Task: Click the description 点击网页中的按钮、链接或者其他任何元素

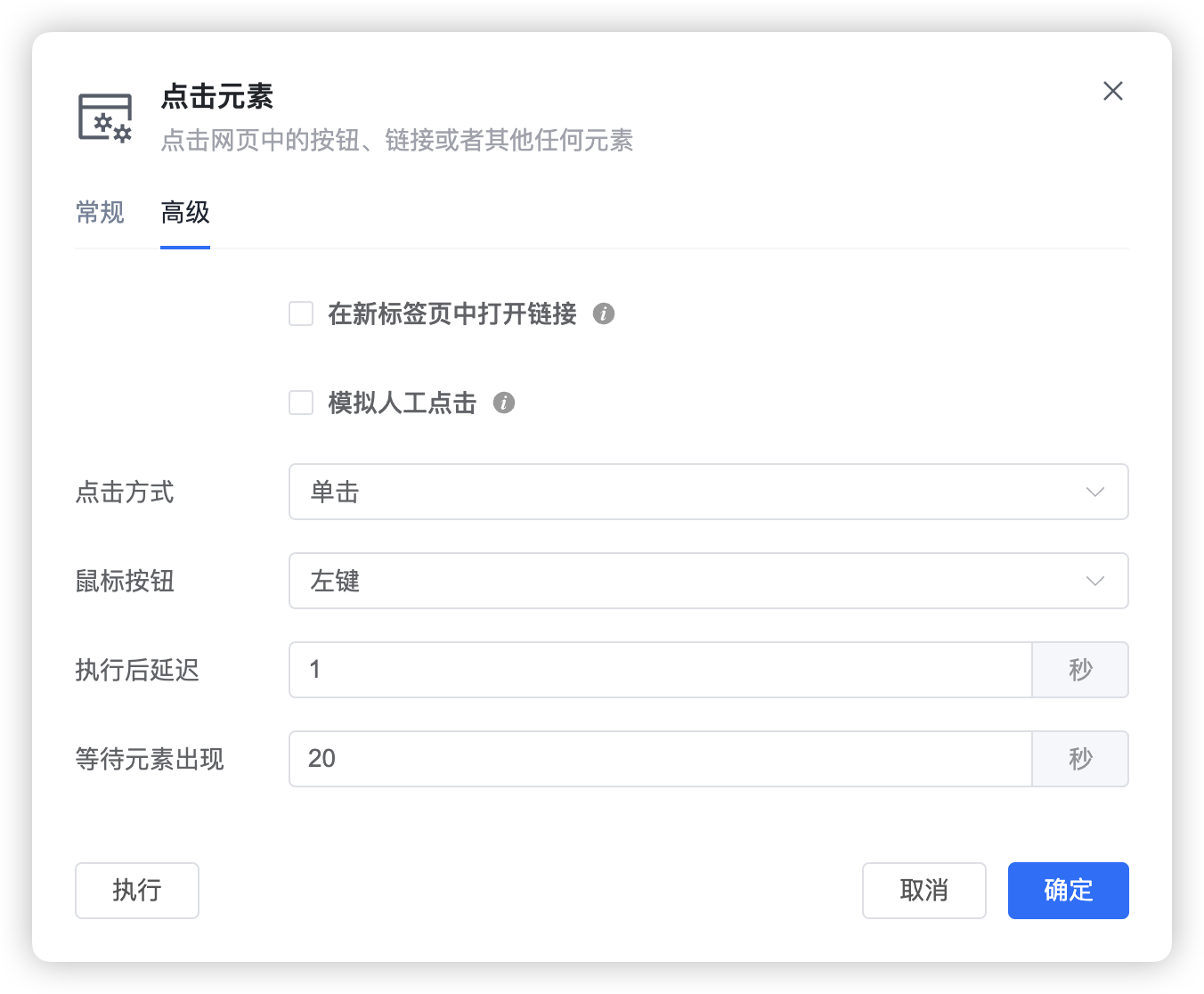Action: coord(397,141)
